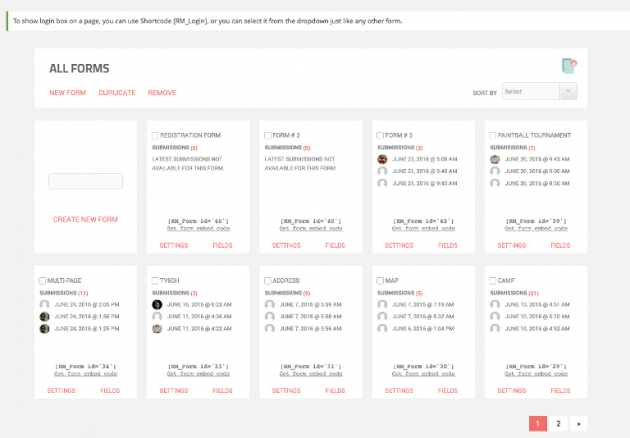Image resolution: width=630 pixels, height=438 pixels.
Task: Open Settings for Address form
Action: pos(286,391)
